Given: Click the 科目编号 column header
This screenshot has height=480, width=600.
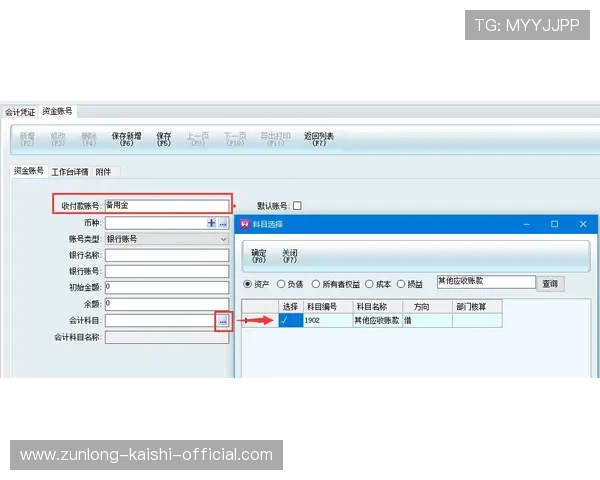Looking at the screenshot, I should [x=328, y=307].
